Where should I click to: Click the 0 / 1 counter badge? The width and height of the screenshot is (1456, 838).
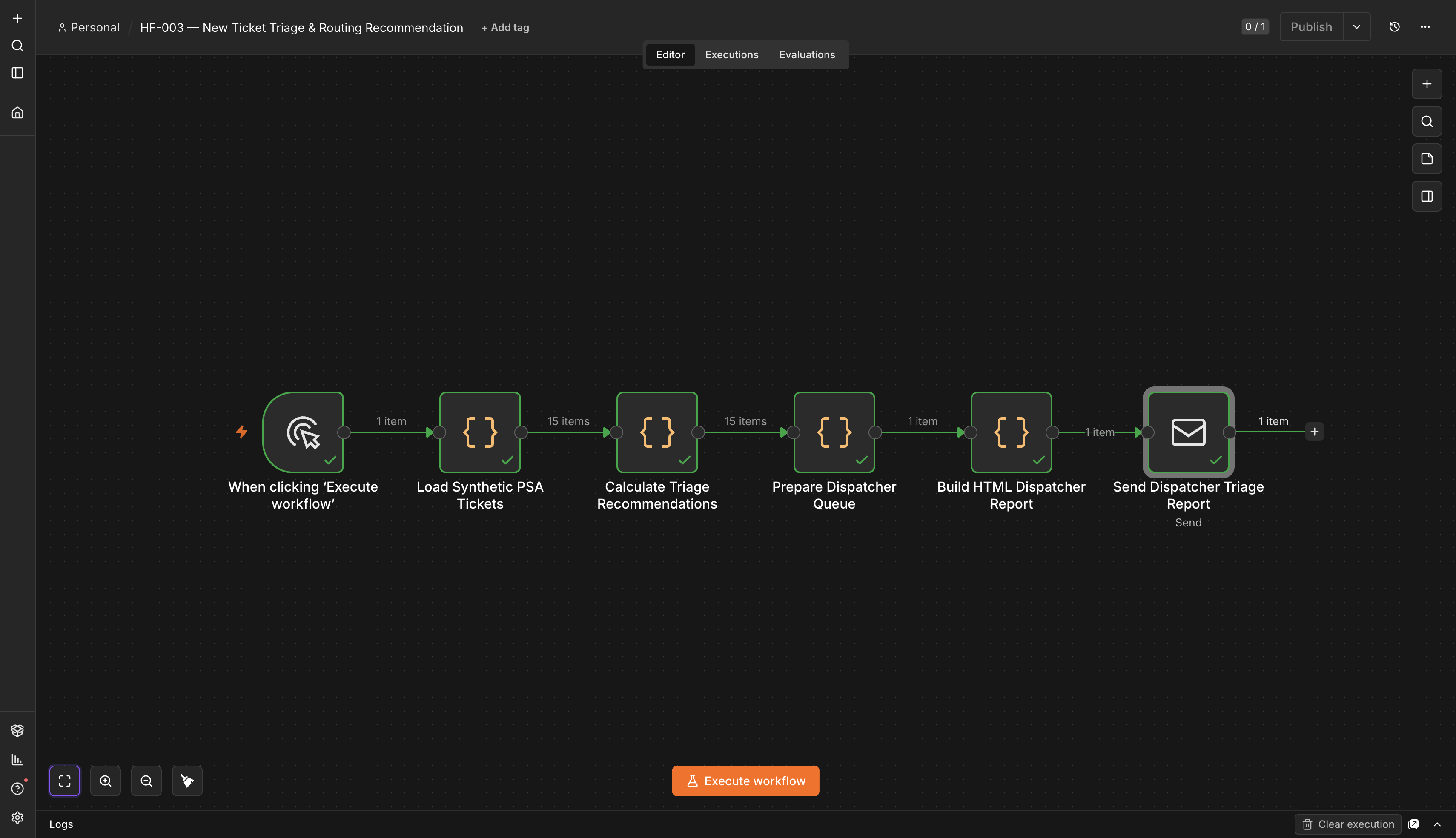[x=1255, y=27]
